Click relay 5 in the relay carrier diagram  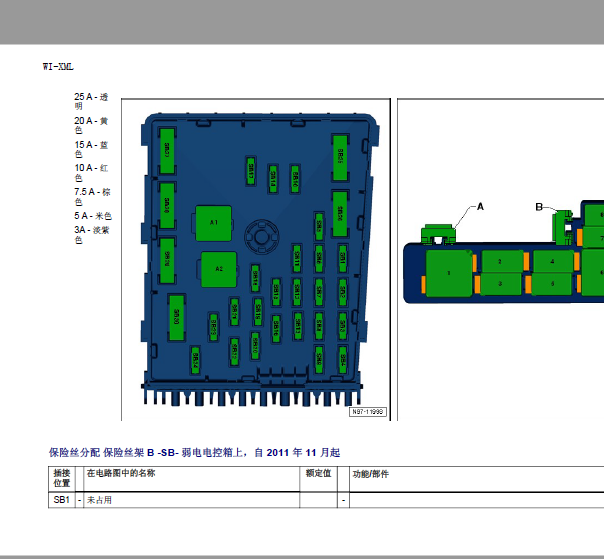click(x=552, y=284)
